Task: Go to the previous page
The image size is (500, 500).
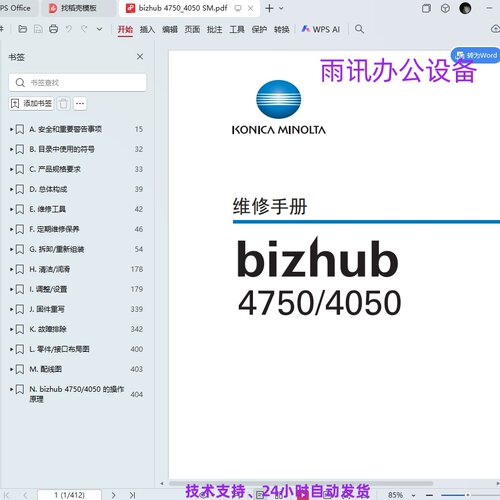Action: (25, 495)
